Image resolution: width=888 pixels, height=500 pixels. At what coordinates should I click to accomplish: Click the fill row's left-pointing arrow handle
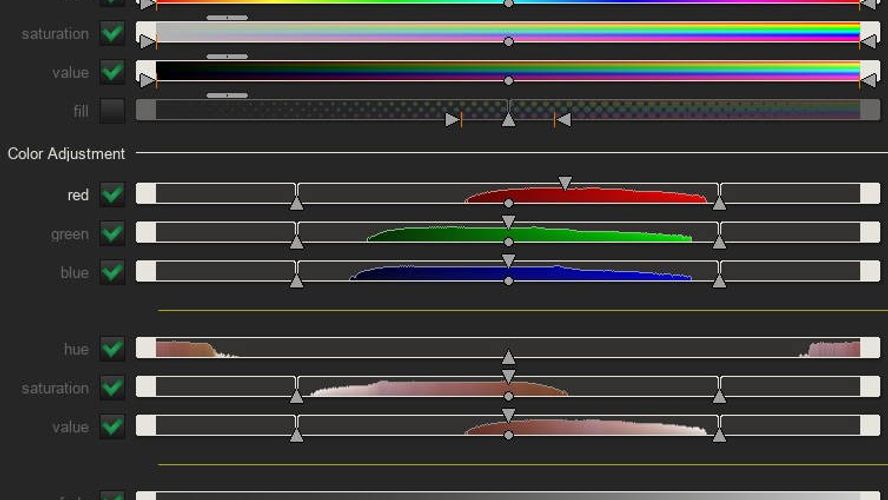click(x=564, y=120)
